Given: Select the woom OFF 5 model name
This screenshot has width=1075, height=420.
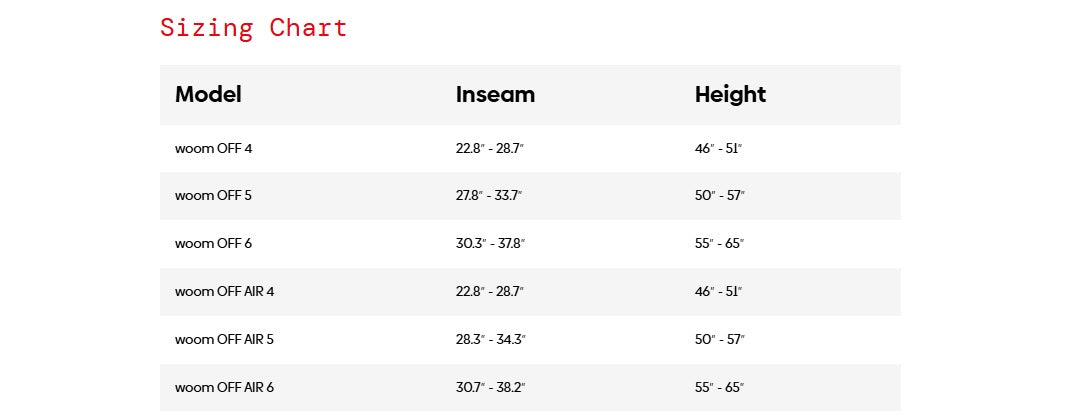Looking at the screenshot, I should pos(214,196).
